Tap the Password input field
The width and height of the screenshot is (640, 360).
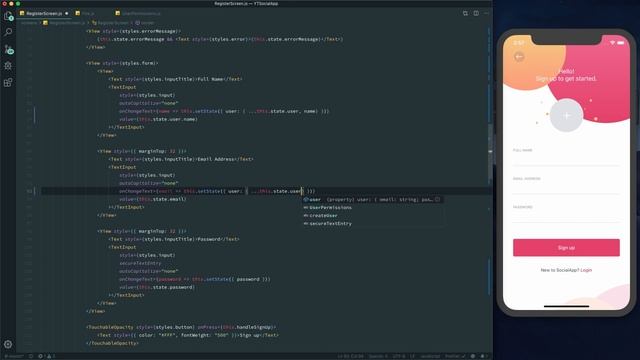pos(566,216)
